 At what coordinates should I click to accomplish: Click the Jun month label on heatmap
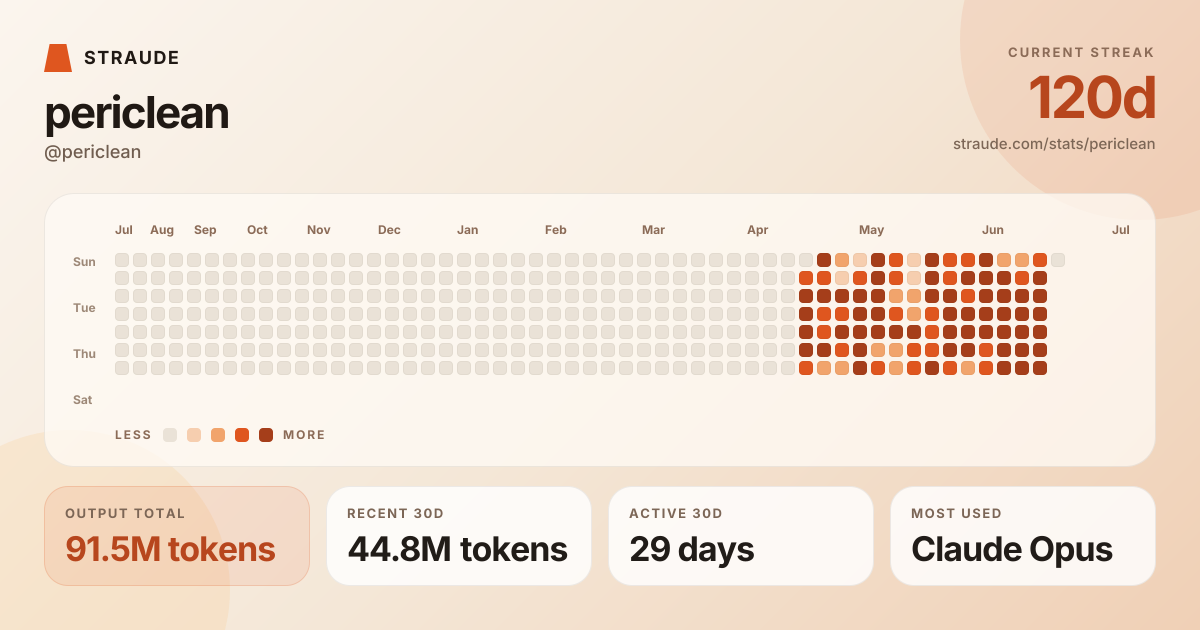coord(993,230)
